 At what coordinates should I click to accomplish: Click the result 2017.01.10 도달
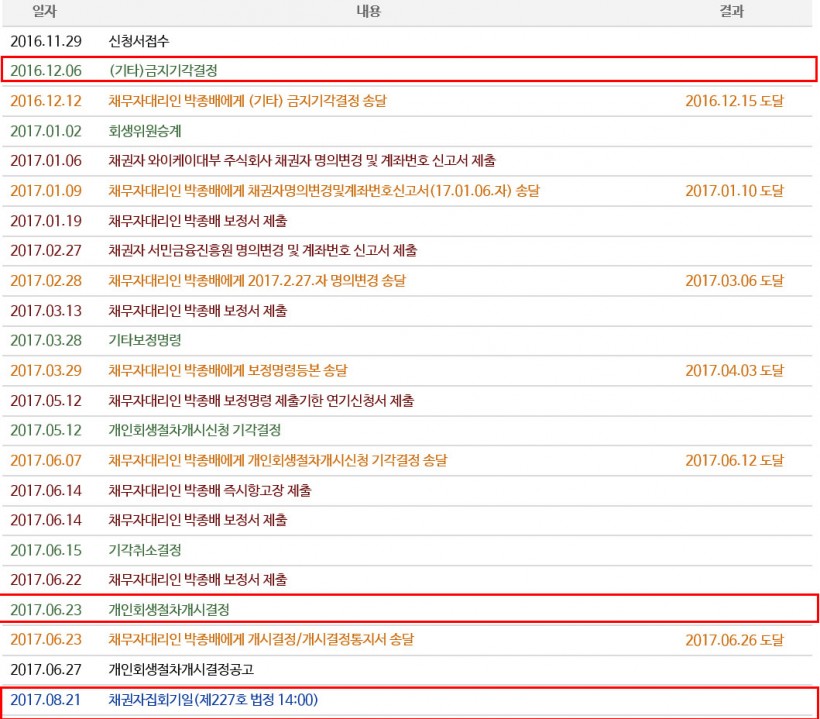[735, 191]
